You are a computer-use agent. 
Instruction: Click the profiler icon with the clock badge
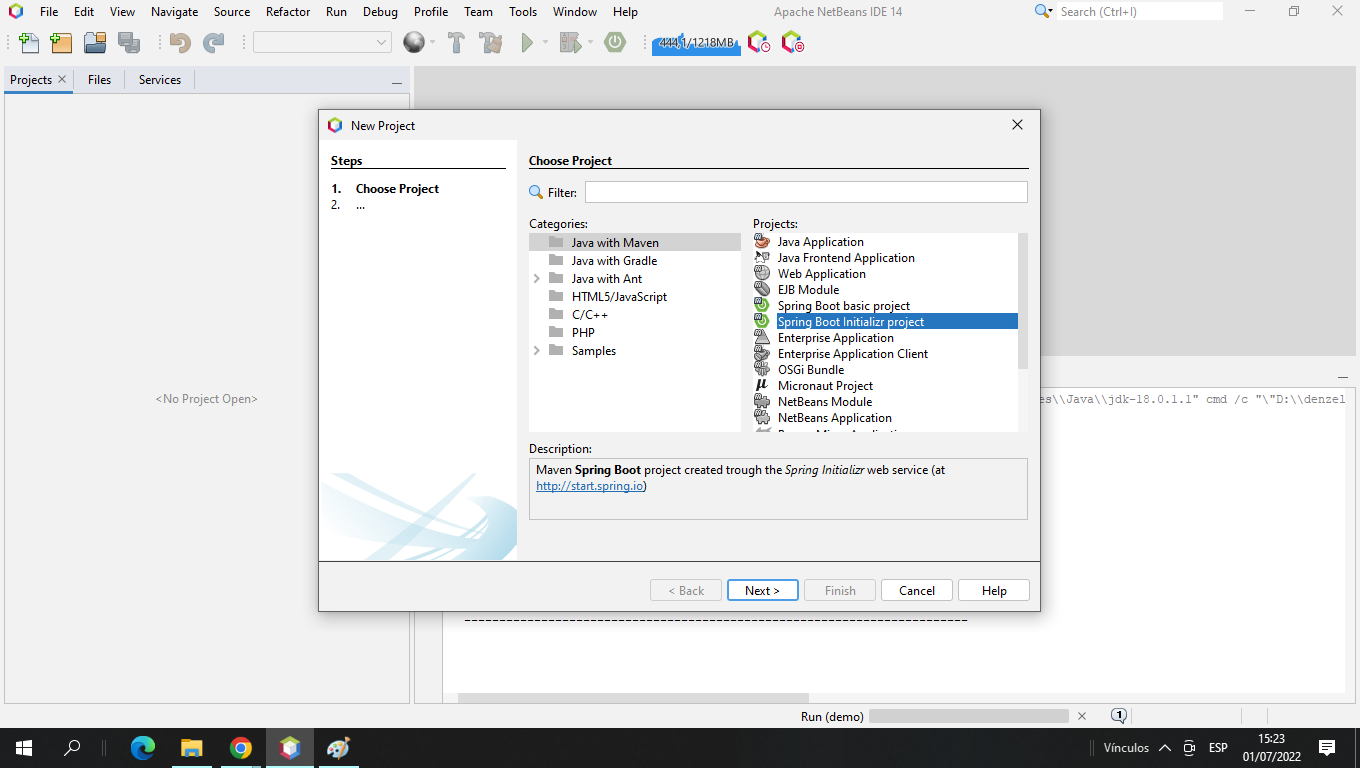pos(759,42)
